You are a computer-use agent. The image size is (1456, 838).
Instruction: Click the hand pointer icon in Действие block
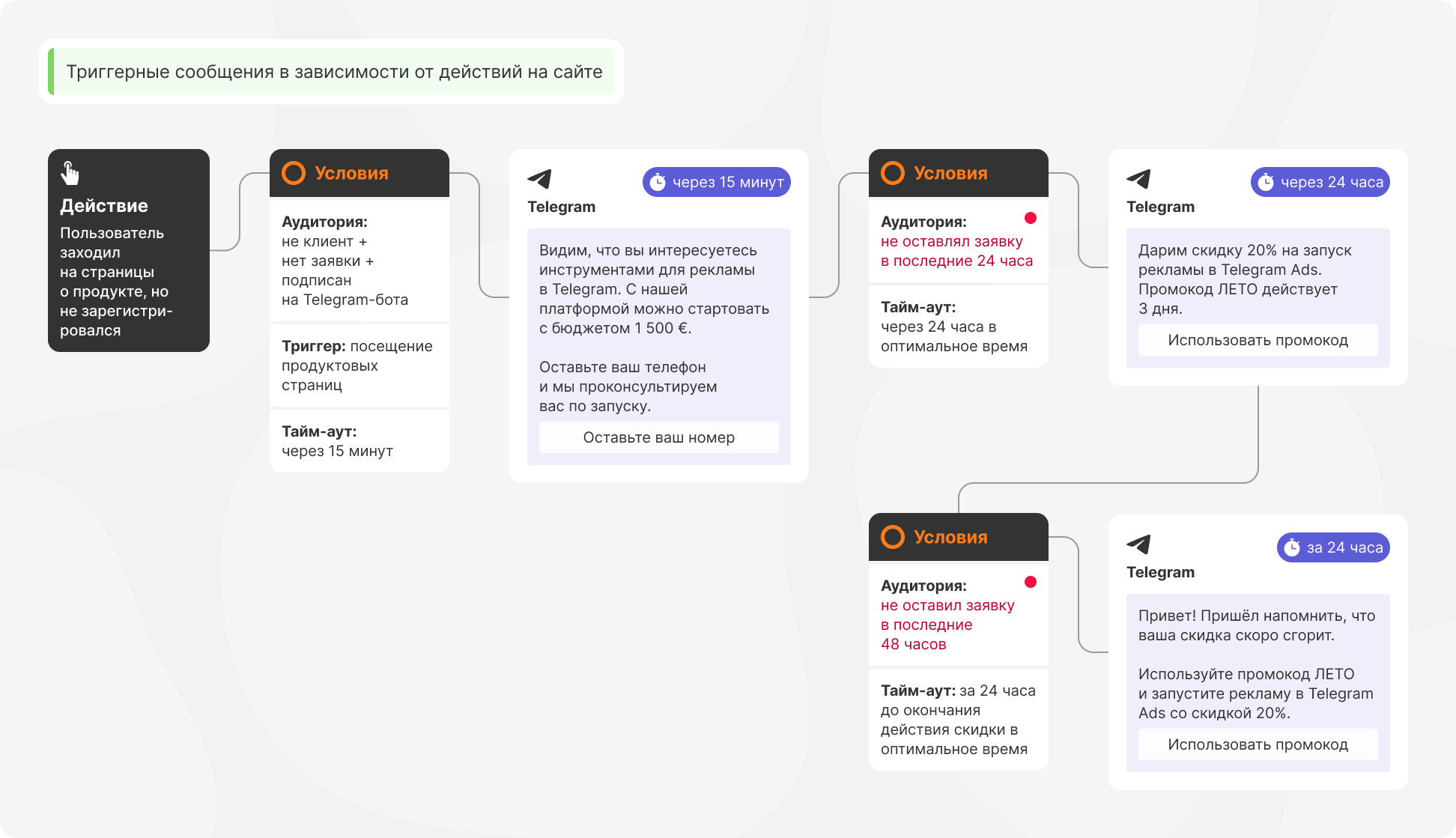(x=70, y=173)
